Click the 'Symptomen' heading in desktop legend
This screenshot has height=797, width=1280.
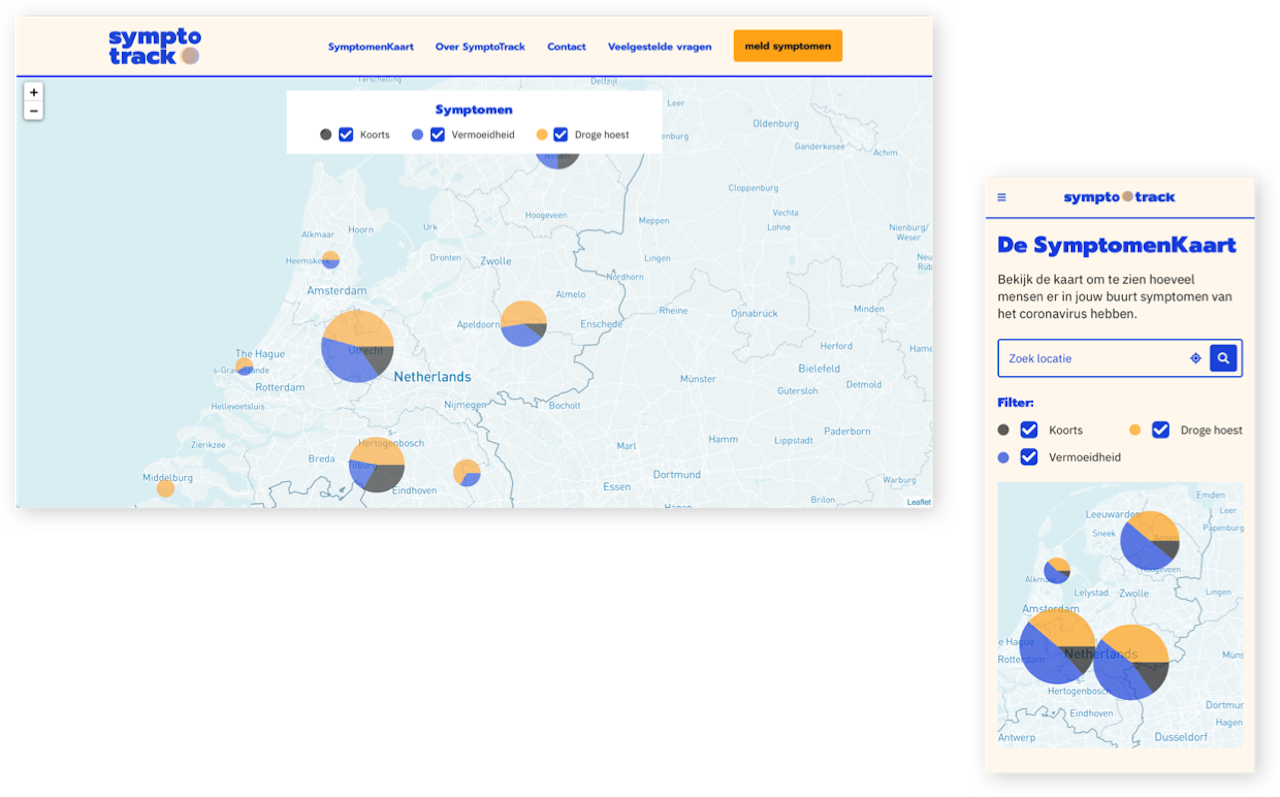pos(474,110)
